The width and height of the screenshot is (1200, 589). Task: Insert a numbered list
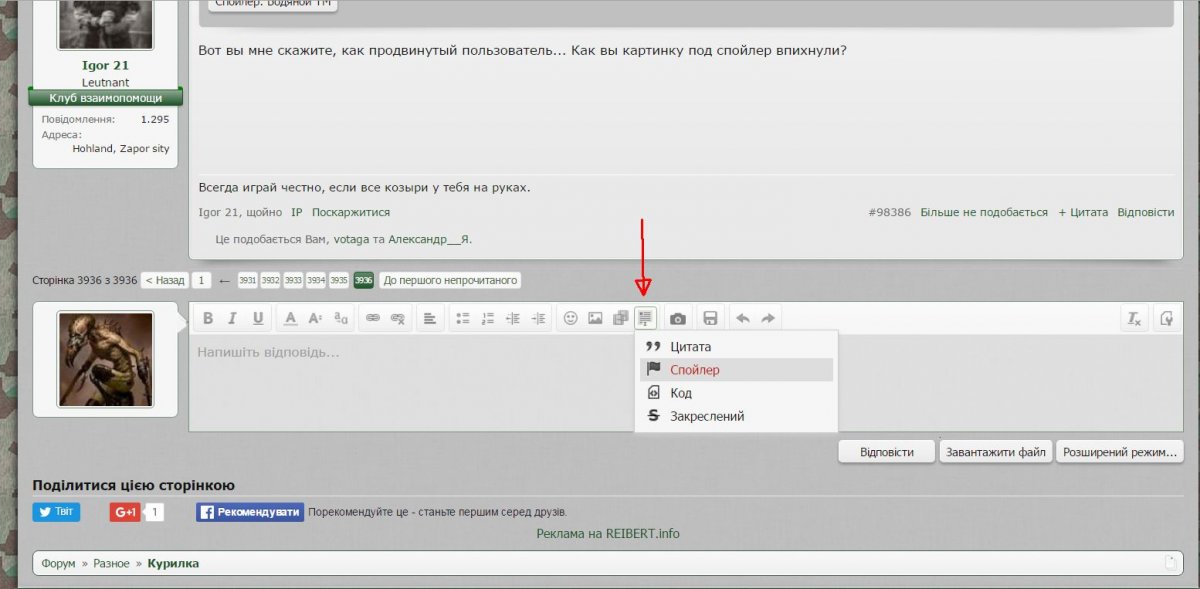tap(488, 318)
